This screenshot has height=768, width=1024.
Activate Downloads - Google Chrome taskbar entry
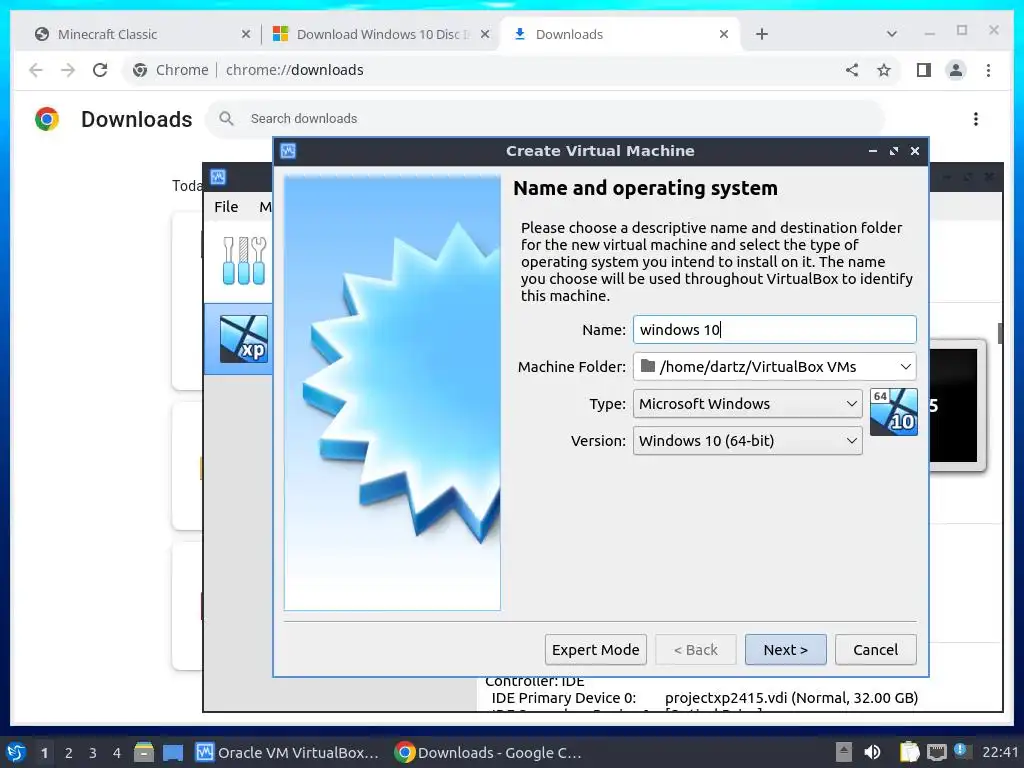[488, 752]
